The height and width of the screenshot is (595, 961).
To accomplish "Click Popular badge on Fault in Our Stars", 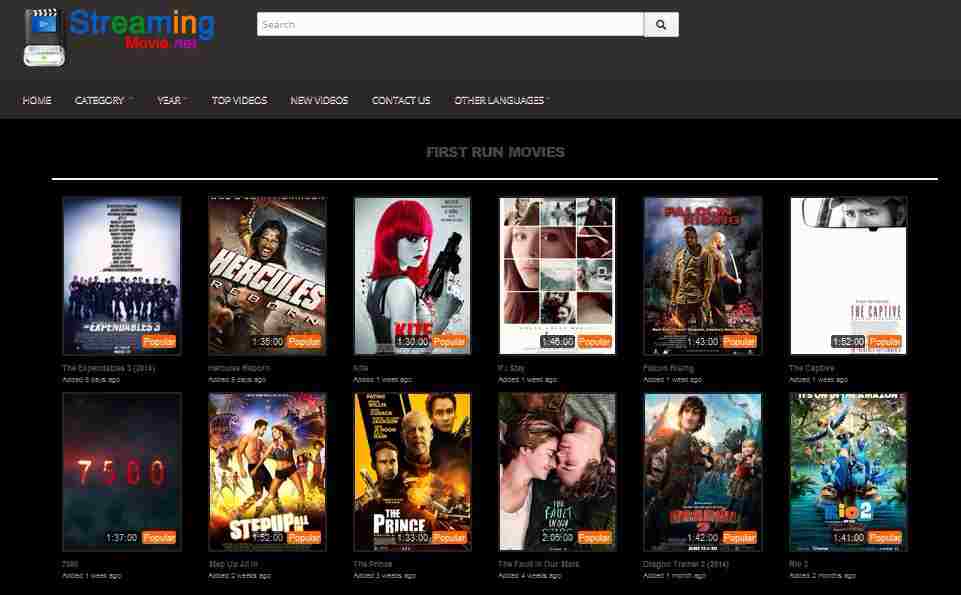I will coord(594,538).
